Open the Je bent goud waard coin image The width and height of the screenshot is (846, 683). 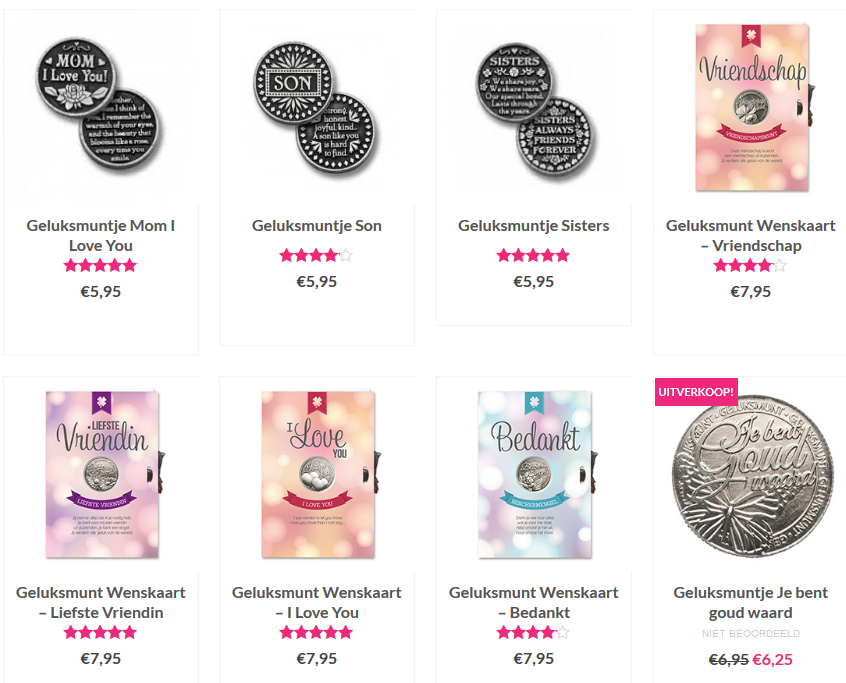tap(751, 474)
